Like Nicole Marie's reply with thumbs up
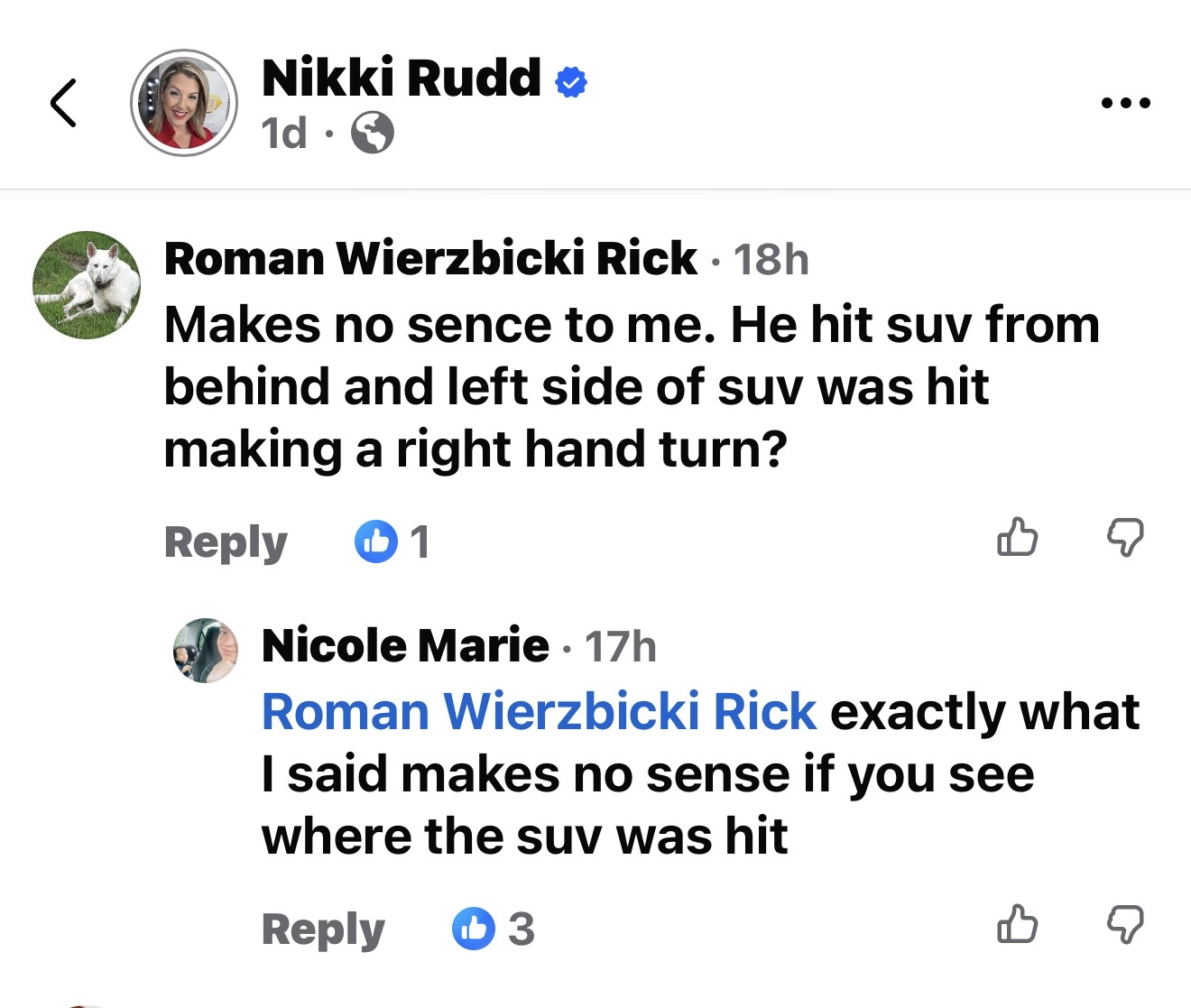The height and width of the screenshot is (1008, 1191). (1017, 924)
